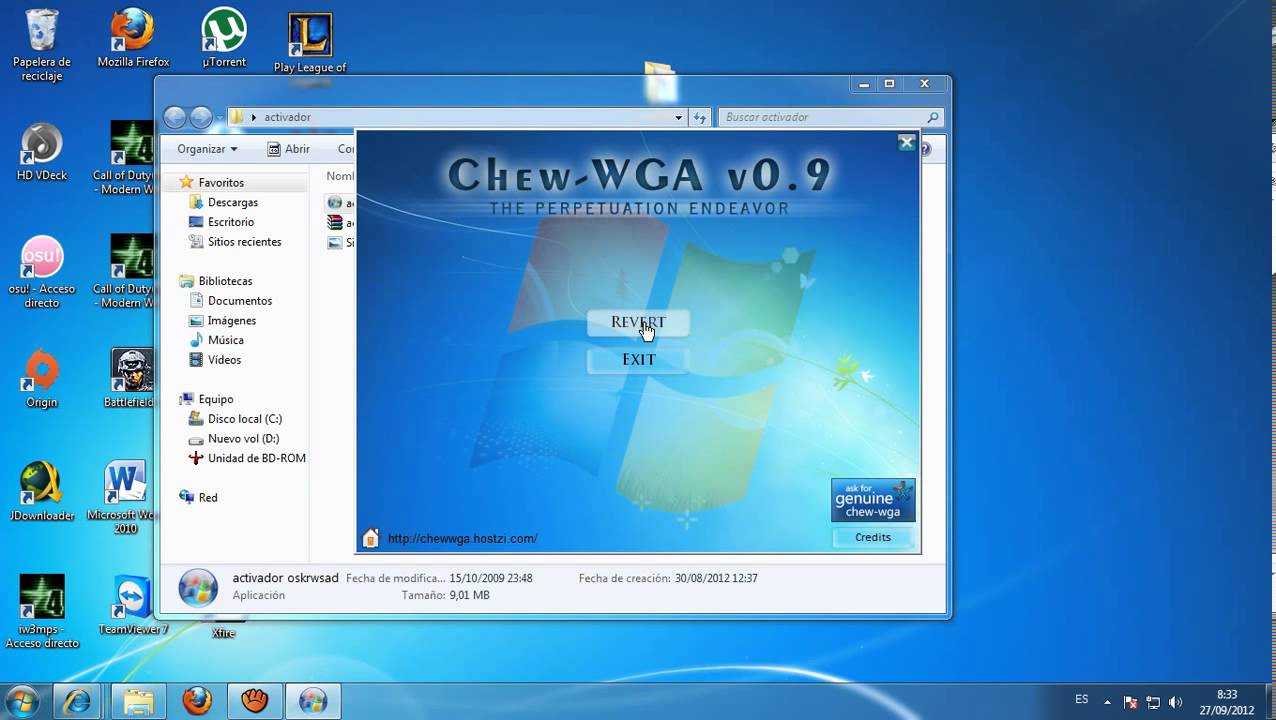Open Escritorio in the navigation pane
Screen dimensions: 1276x720
[231, 222]
